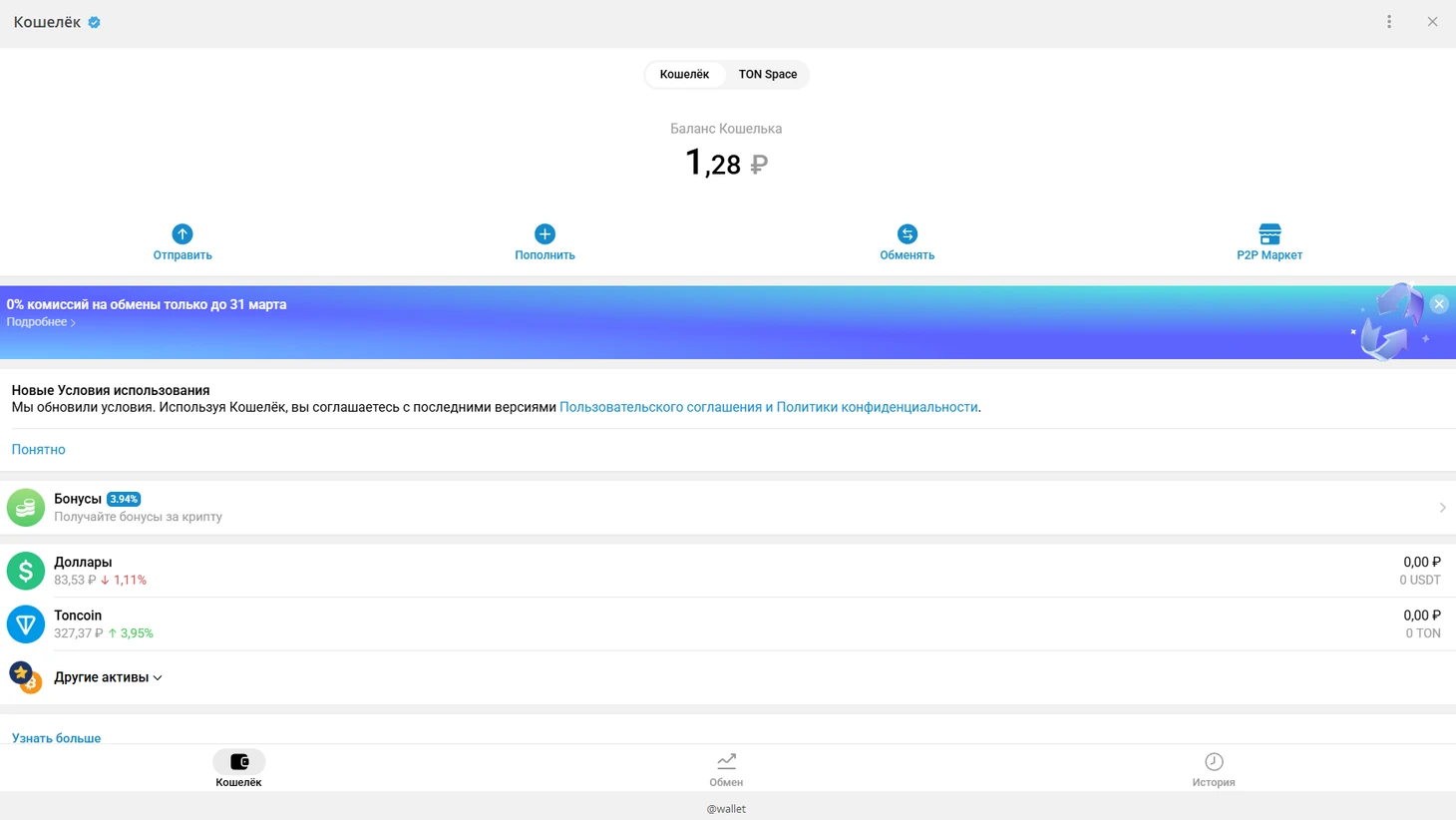Switch to the TON Space tab
Viewport: 1456px width, 820px height.
pyautogui.click(x=768, y=75)
